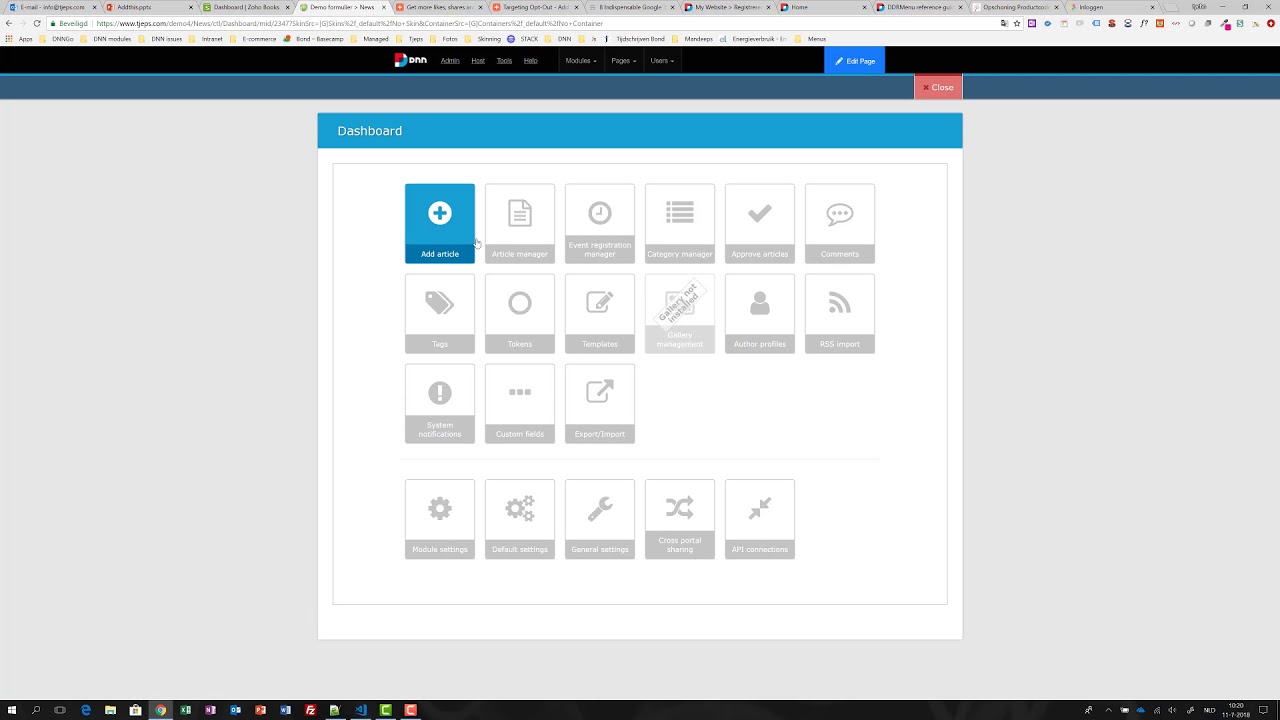
Task: Open the Cross portal sharing tile
Action: click(680, 519)
